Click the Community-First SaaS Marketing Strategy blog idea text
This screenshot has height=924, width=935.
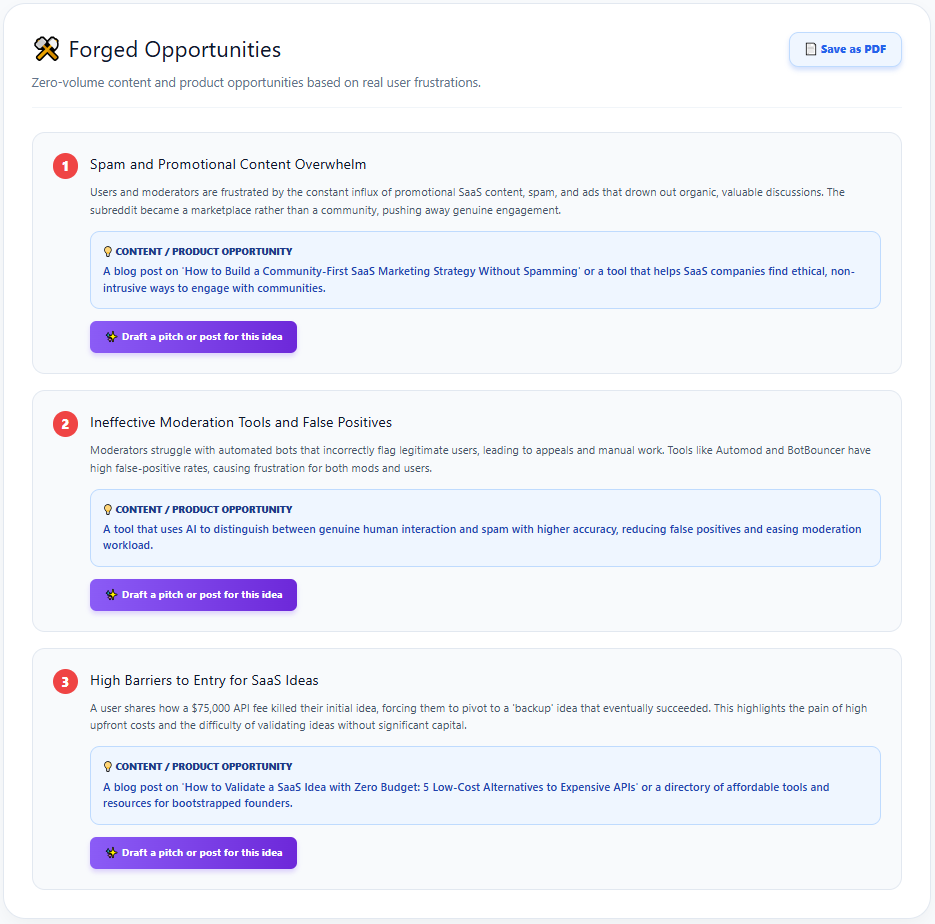479,280
